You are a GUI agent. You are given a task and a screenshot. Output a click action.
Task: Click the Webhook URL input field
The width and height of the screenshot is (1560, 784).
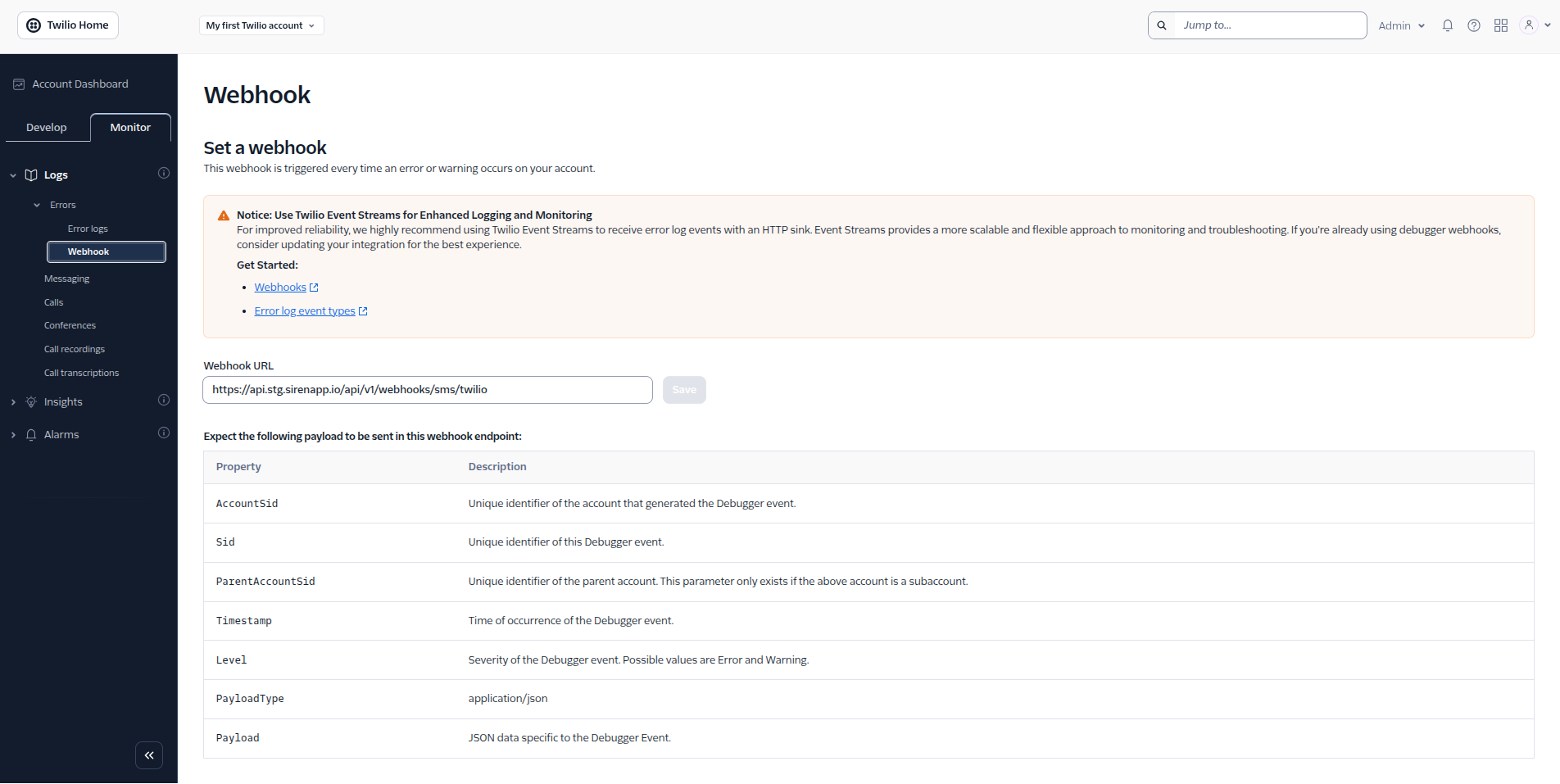click(427, 389)
